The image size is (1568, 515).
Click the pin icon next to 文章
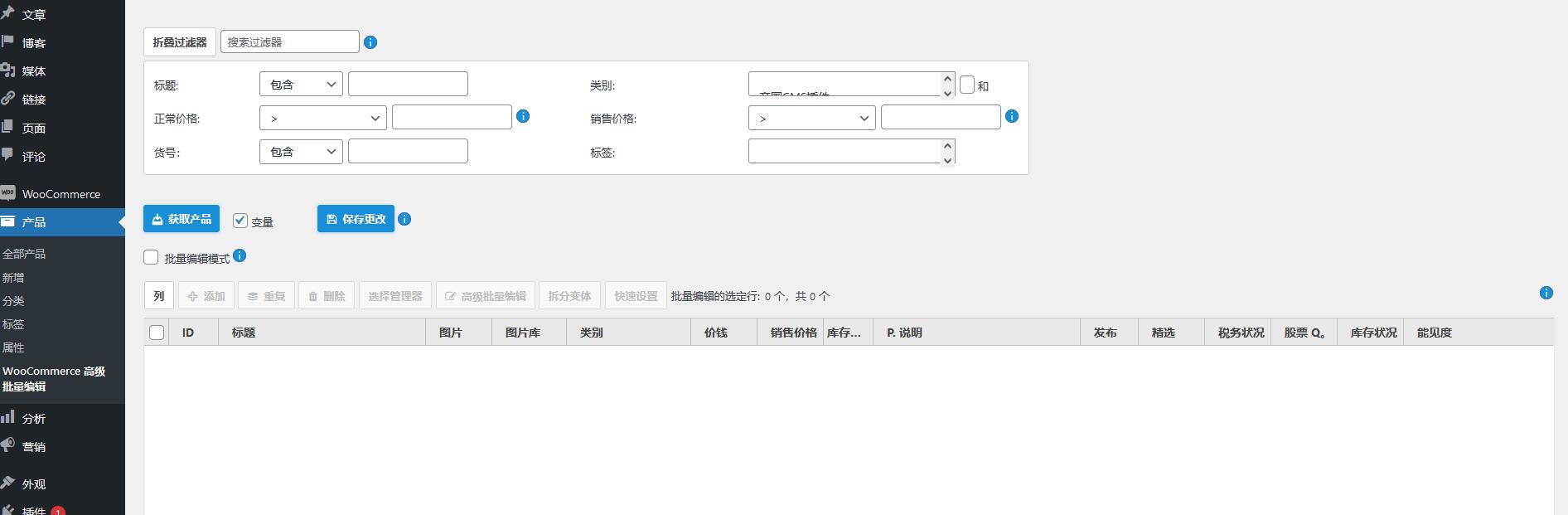tap(7, 14)
